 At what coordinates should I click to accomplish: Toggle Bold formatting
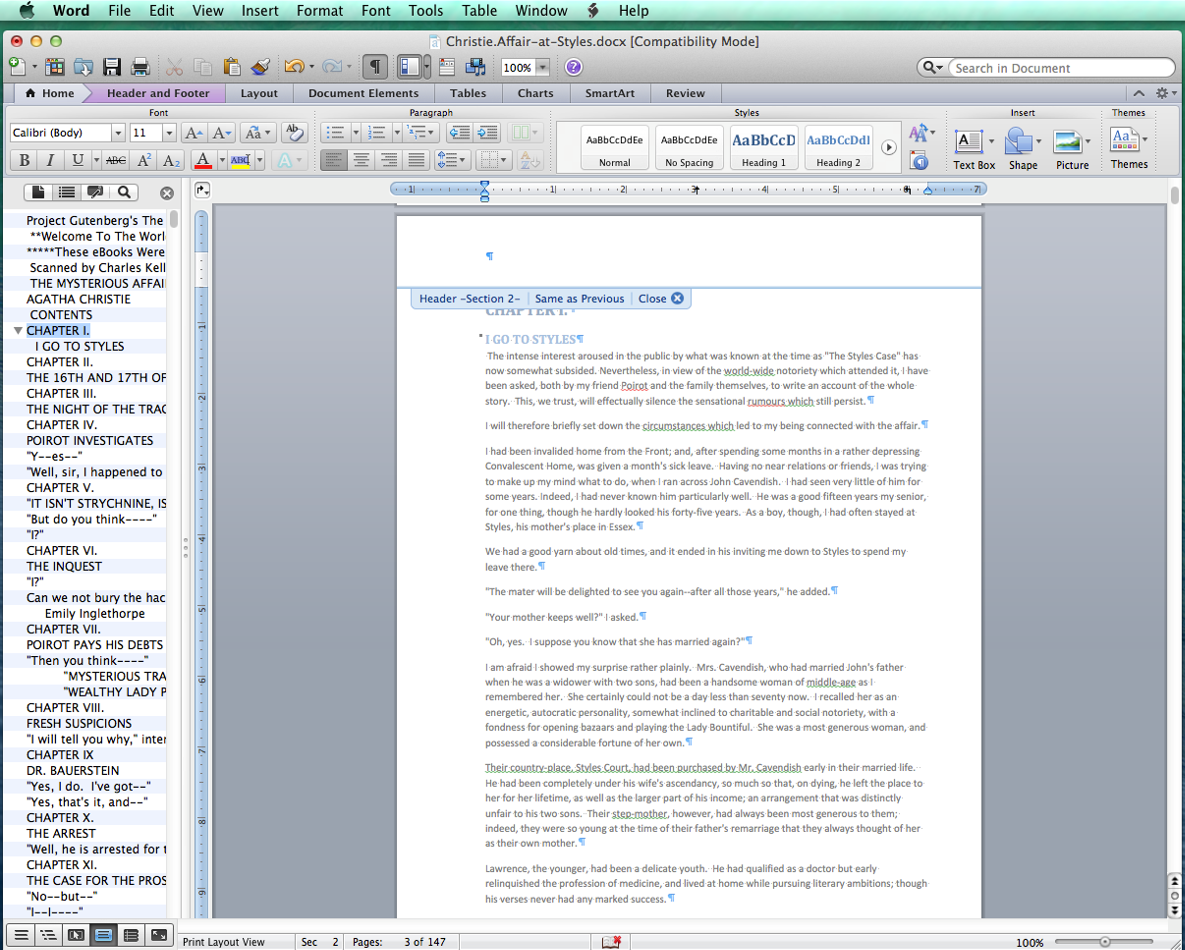[x=24, y=160]
